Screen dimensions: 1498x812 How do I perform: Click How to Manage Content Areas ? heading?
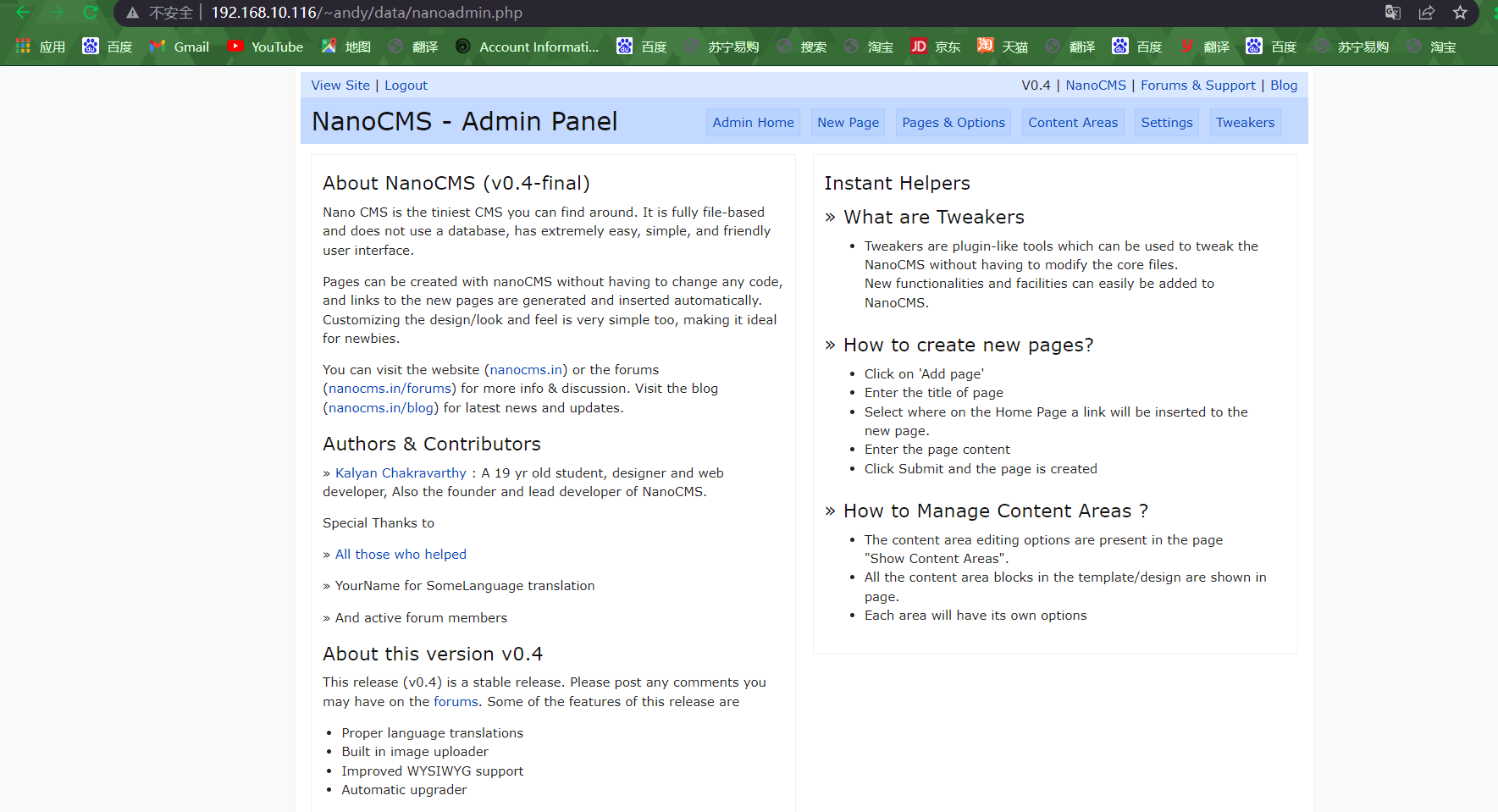pyautogui.click(x=996, y=511)
